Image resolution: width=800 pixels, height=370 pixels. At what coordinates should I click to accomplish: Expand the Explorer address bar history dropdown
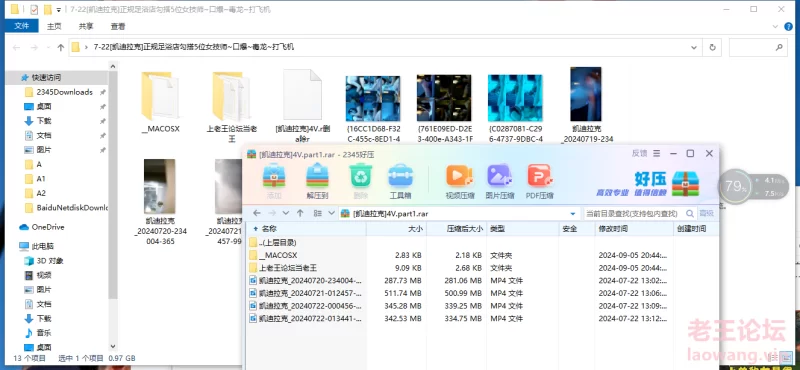coord(694,47)
